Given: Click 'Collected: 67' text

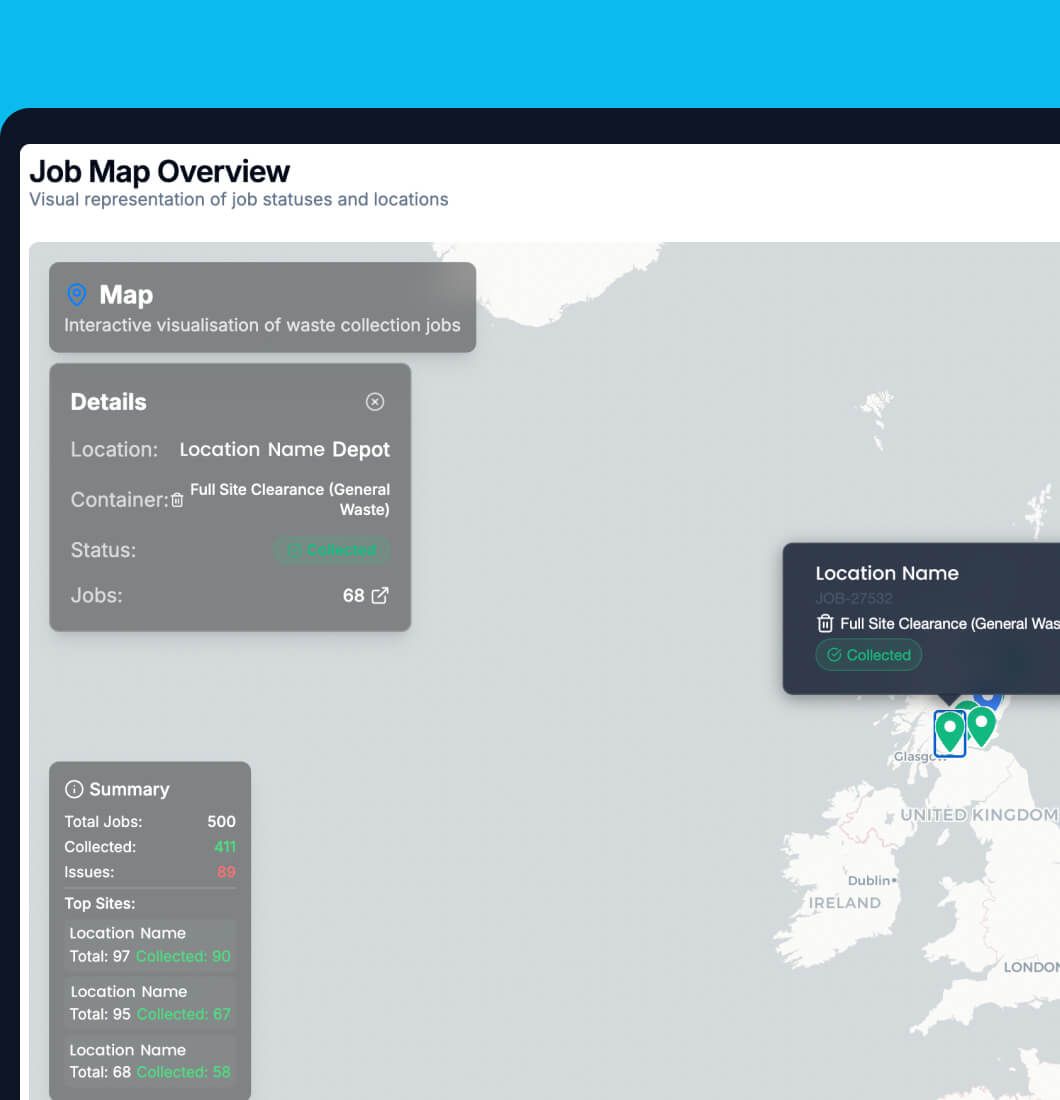Looking at the screenshot, I should [183, 1014].
